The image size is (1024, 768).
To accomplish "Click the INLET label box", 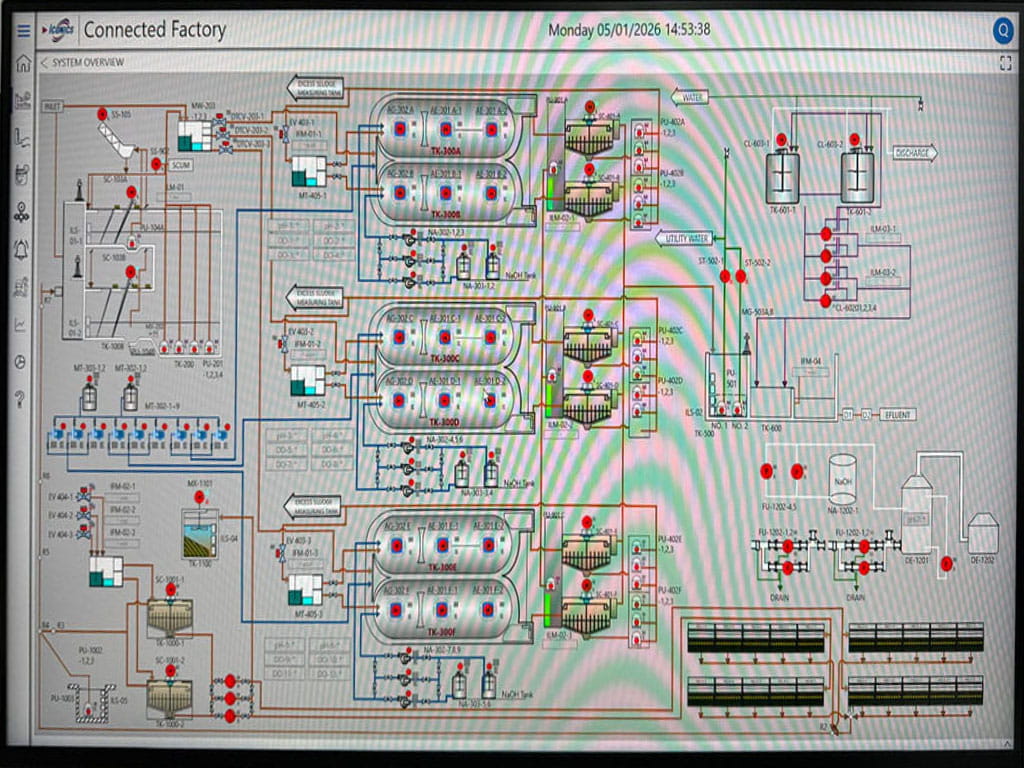I will click(54, 106).
